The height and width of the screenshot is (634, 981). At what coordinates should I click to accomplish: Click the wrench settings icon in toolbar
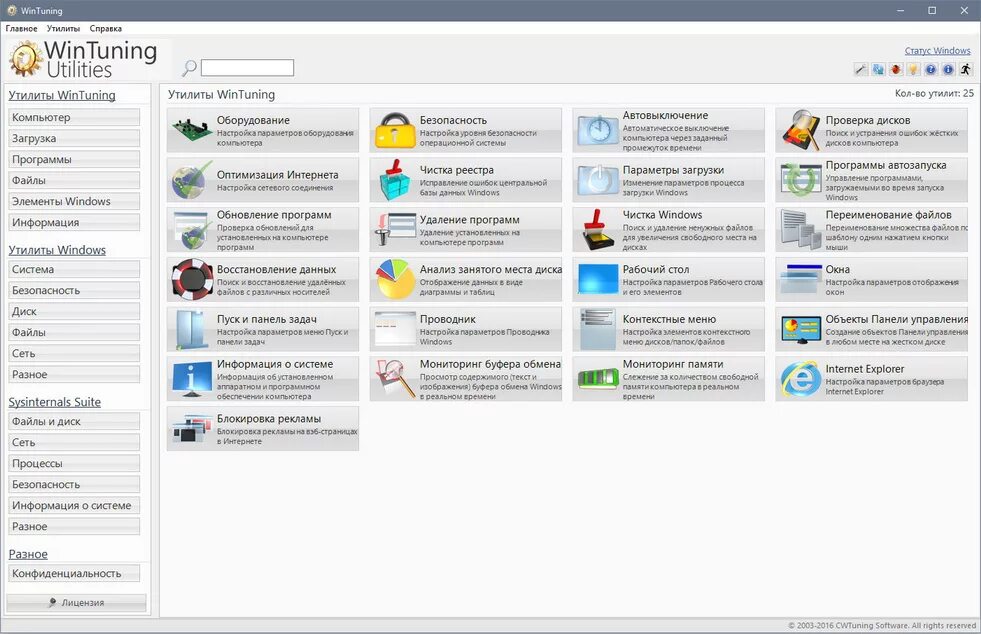tap(861, 69)
